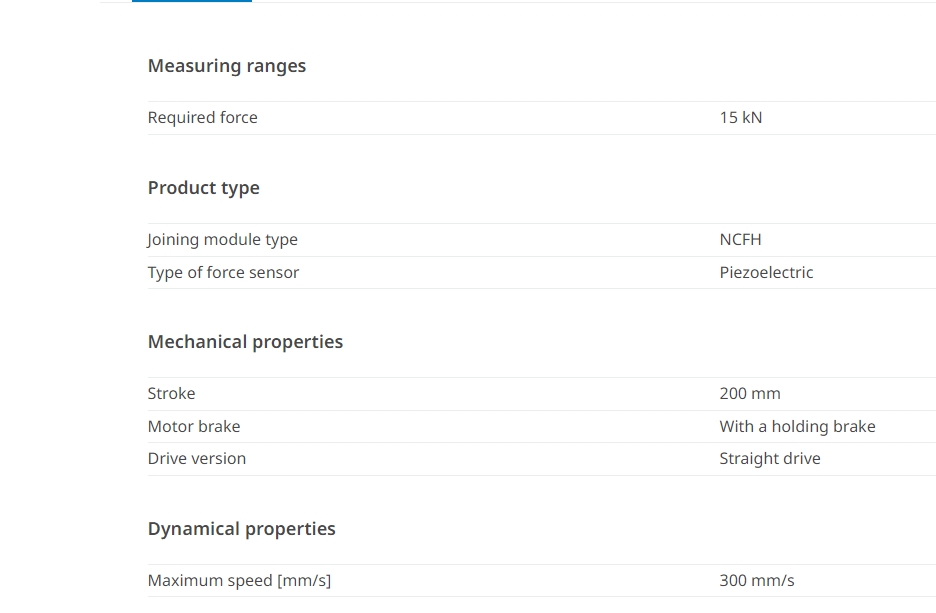Click the Dynamical properties section heading
Screen dimensions: 936x613
pos(242,529)
